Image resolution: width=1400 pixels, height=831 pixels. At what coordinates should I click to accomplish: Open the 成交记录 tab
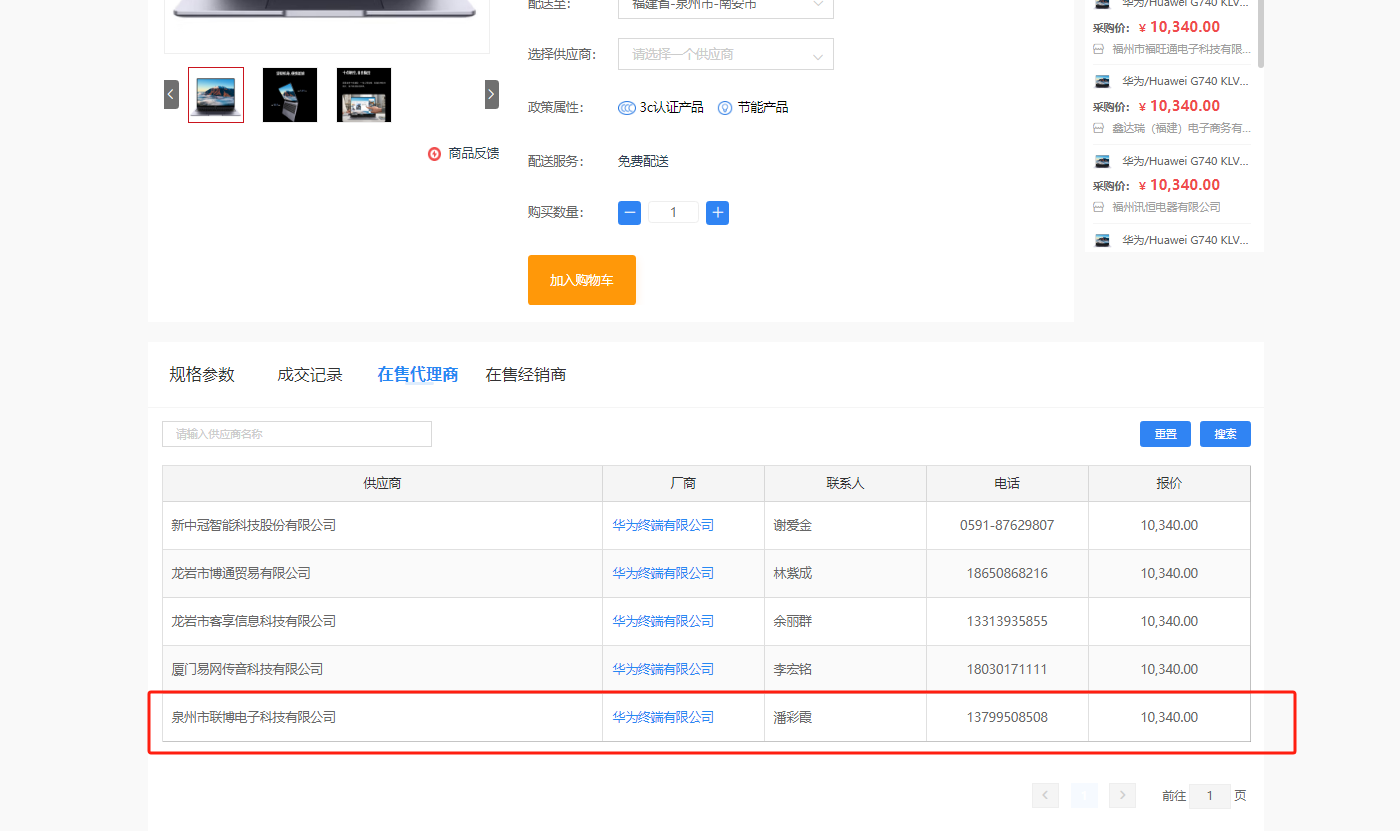point(310,375)
